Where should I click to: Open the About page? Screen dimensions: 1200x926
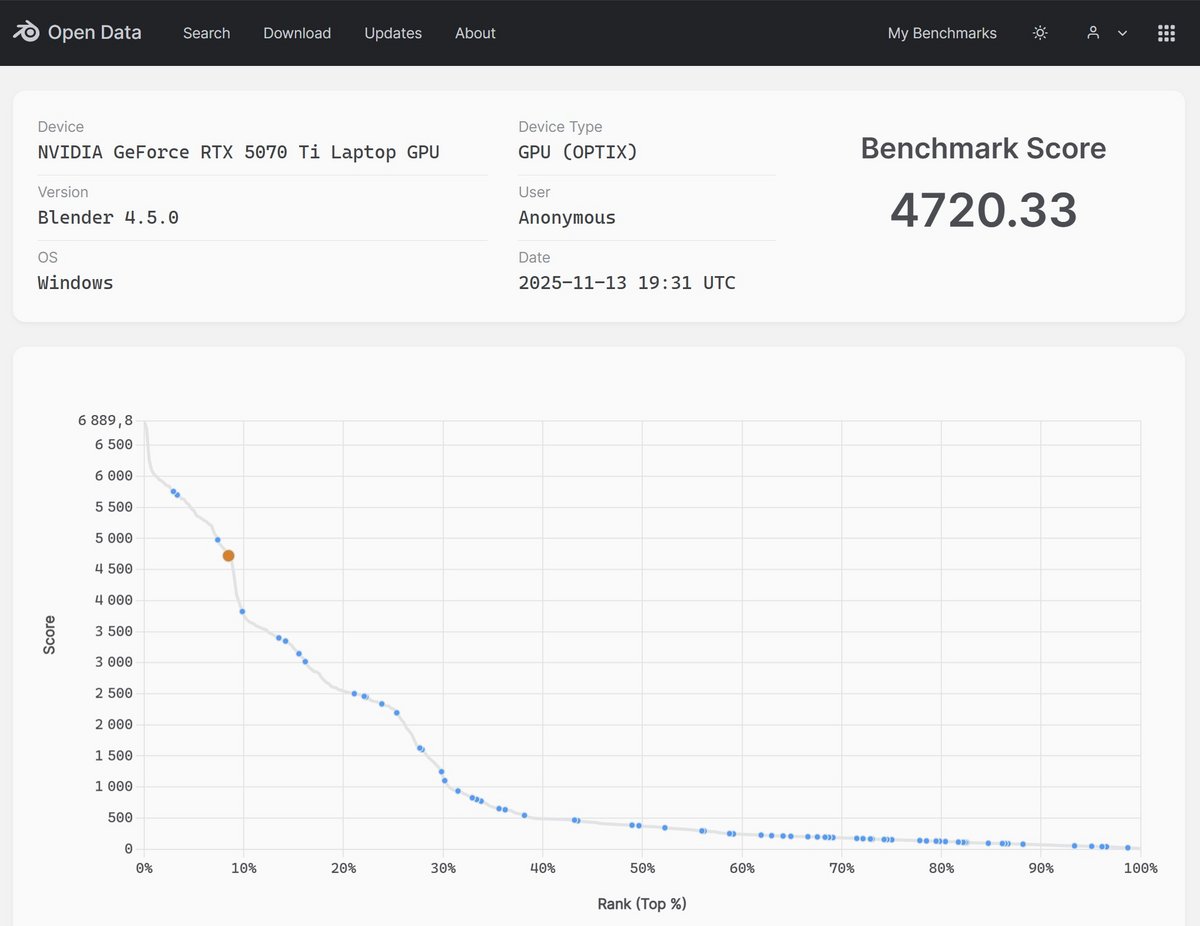tap(475, 33)
